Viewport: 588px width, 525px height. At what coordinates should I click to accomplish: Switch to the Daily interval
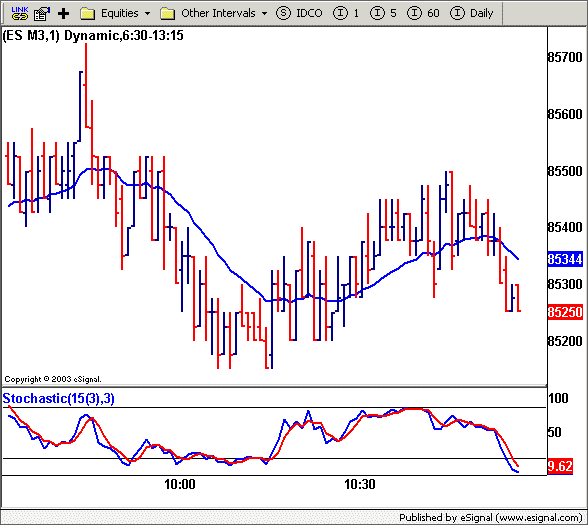coord(471,14)
